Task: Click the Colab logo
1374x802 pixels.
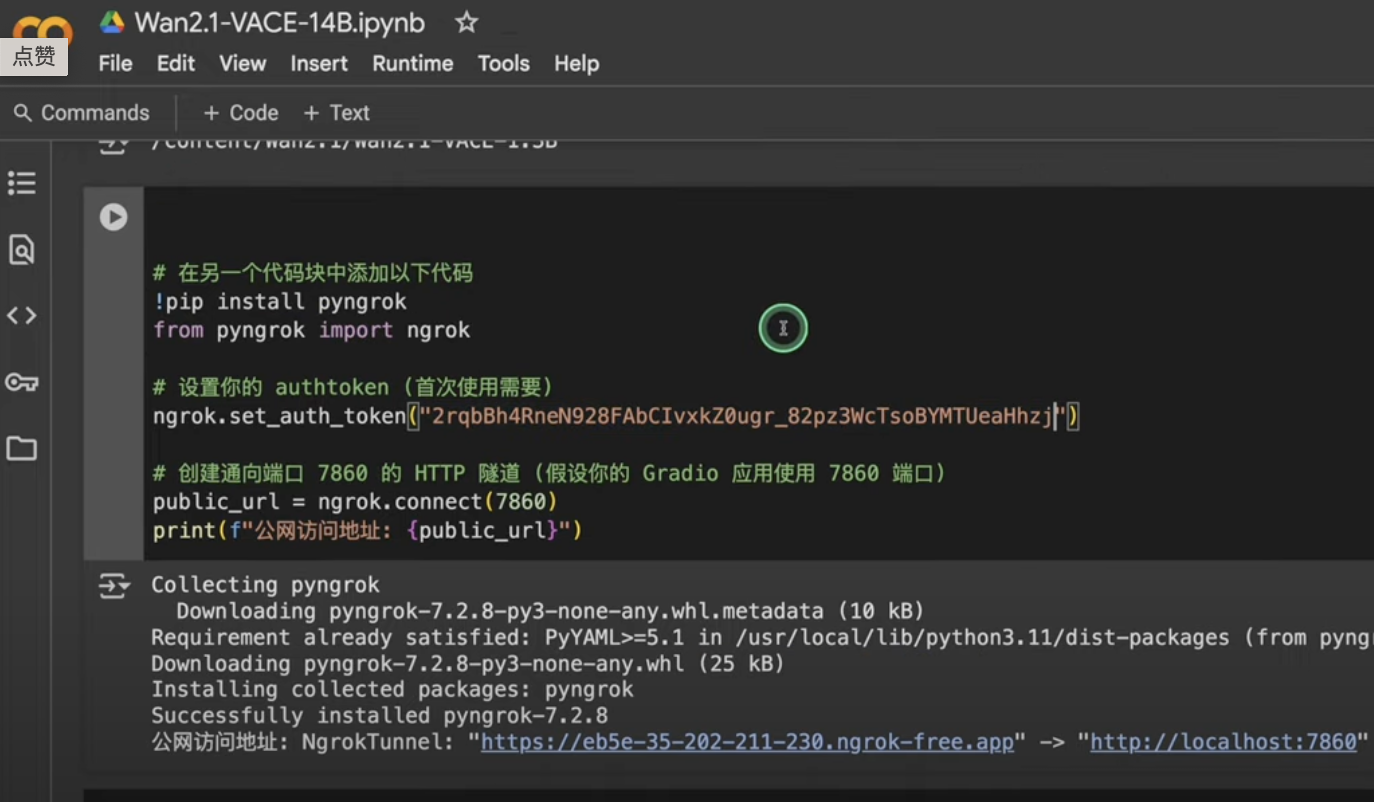Action: click(42, 30)
